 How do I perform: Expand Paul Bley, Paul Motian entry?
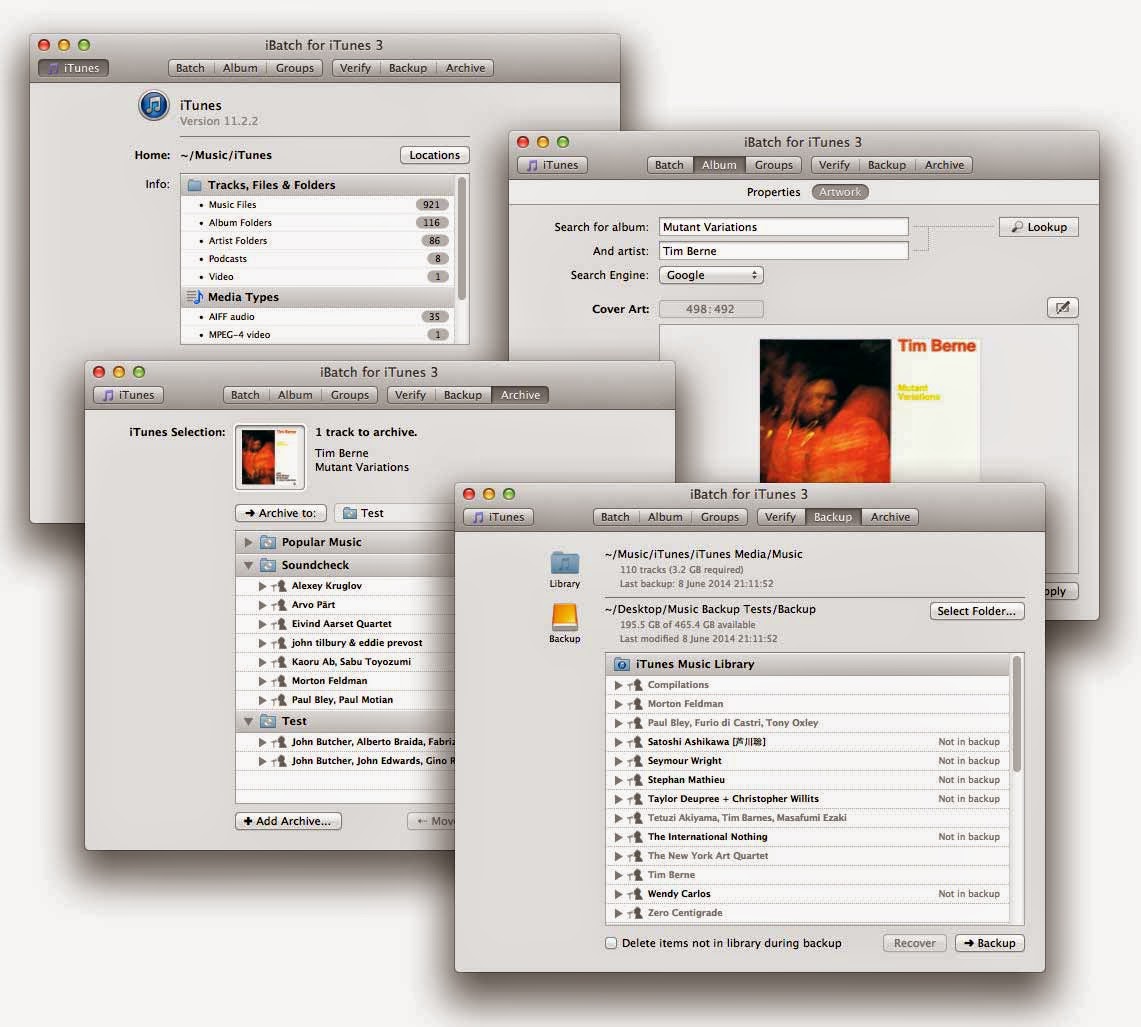pos(262,699)
